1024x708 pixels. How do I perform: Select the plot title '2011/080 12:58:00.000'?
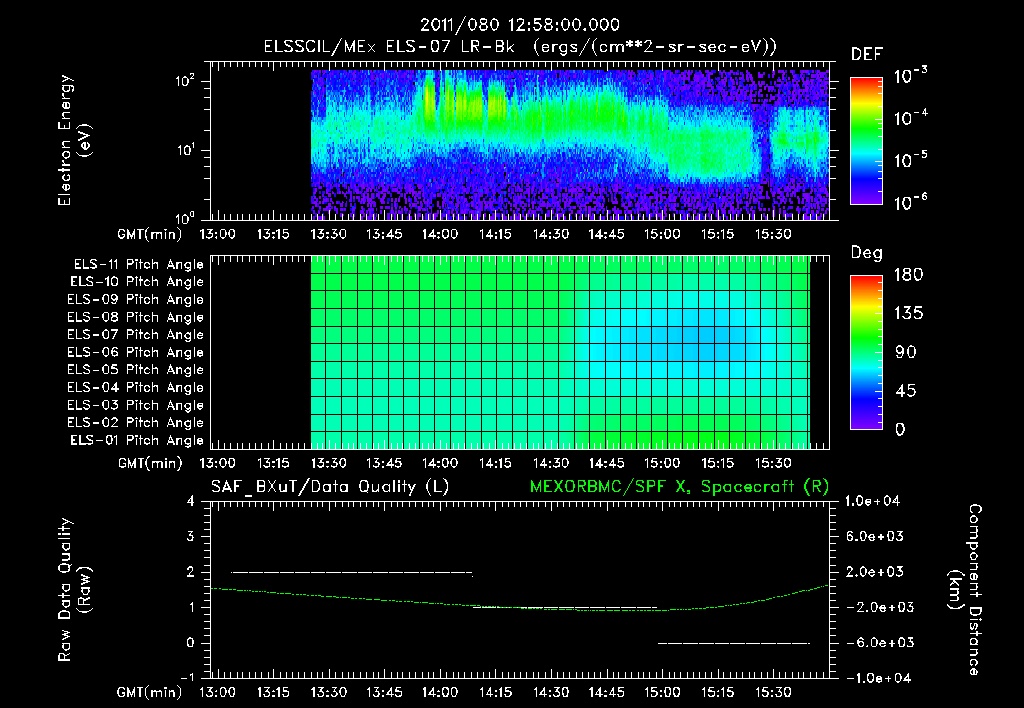pyautogui.click(x=520, y=25)
